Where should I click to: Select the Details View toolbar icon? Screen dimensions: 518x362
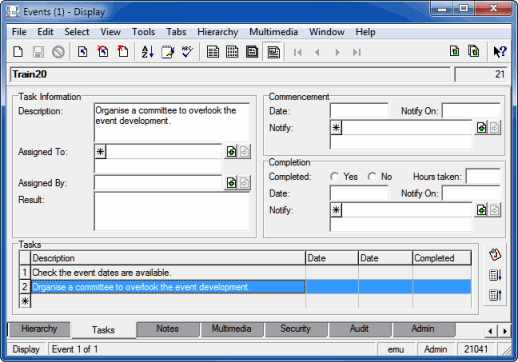click(273, 52)
